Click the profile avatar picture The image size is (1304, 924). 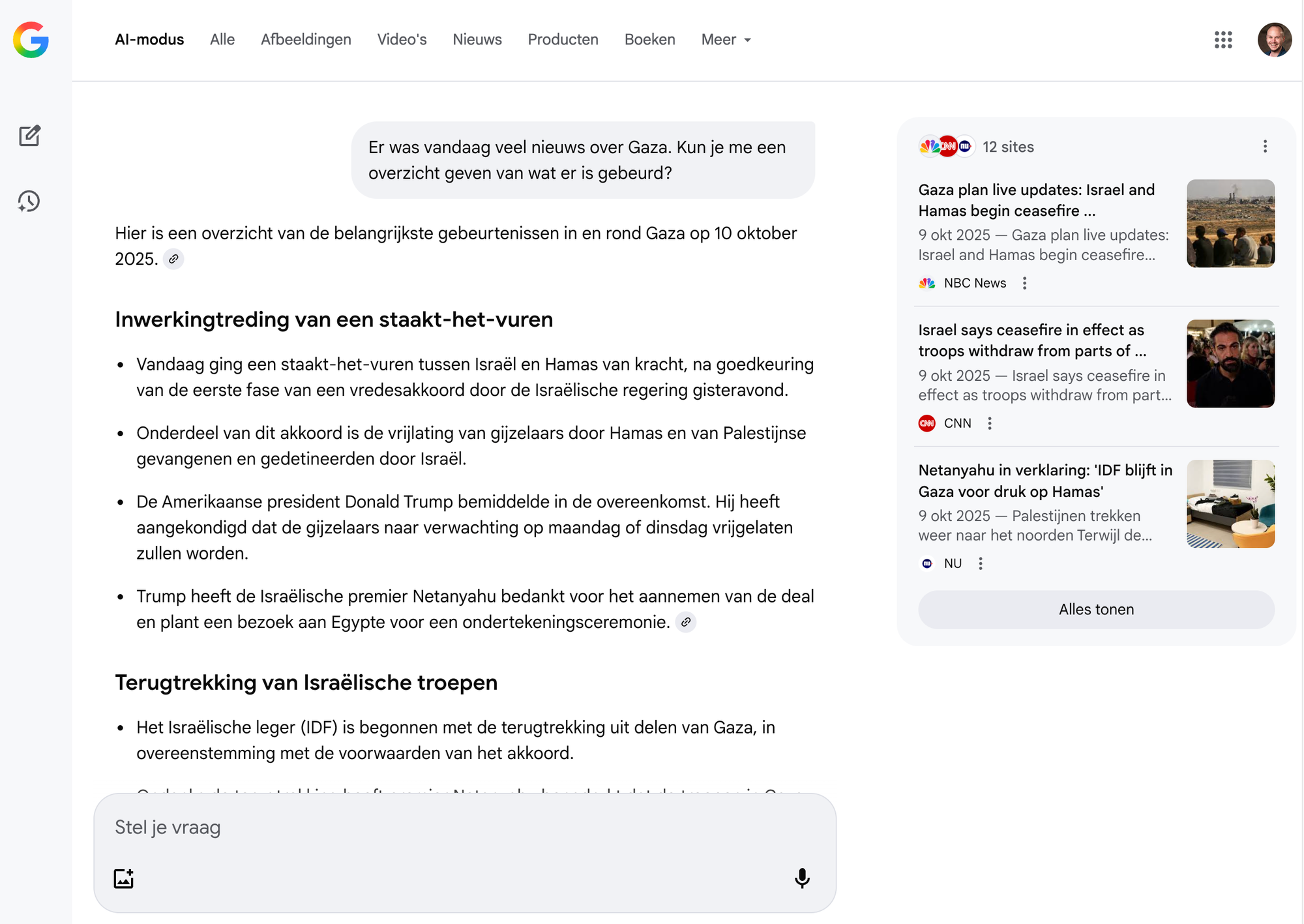[1274, 40]
